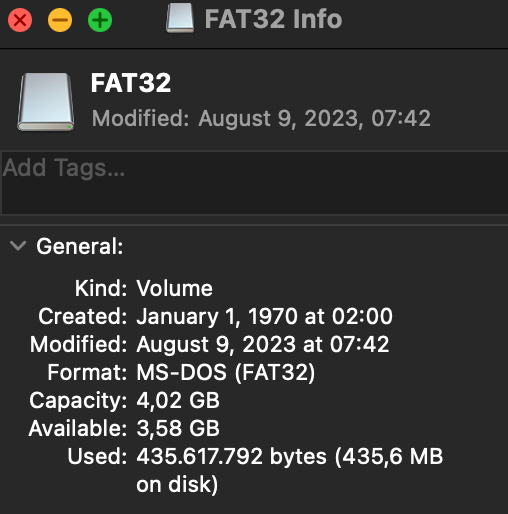Zoom the window with the green button

(100, 20)
